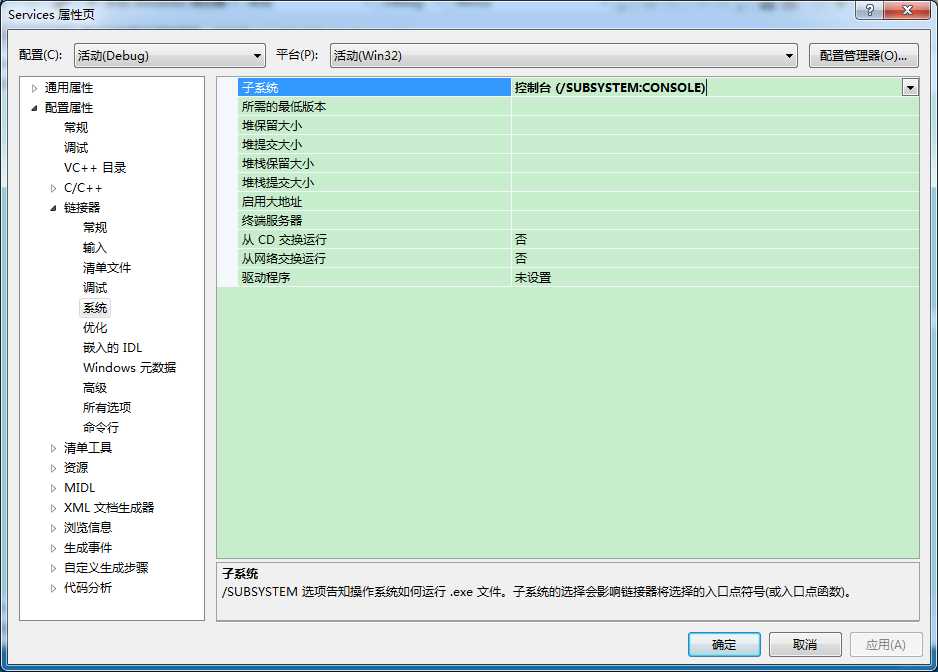Expand the 浏览信息 tree node
Image resolution: width=938 pixels, height=672 pixels.
(53, 528)
